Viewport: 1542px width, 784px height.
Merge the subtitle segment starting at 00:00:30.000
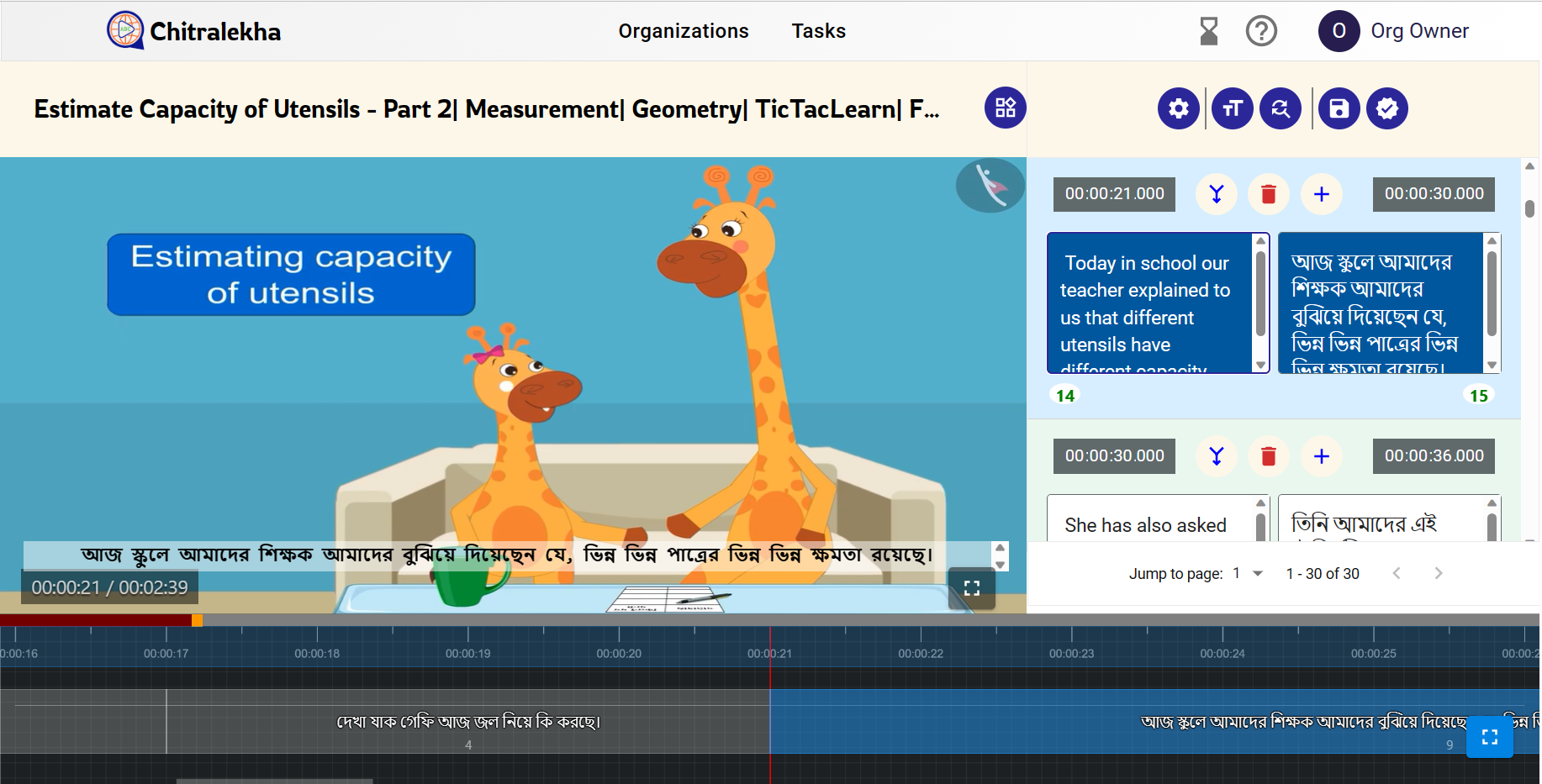pyautogui.click(x=1216, y=456)
